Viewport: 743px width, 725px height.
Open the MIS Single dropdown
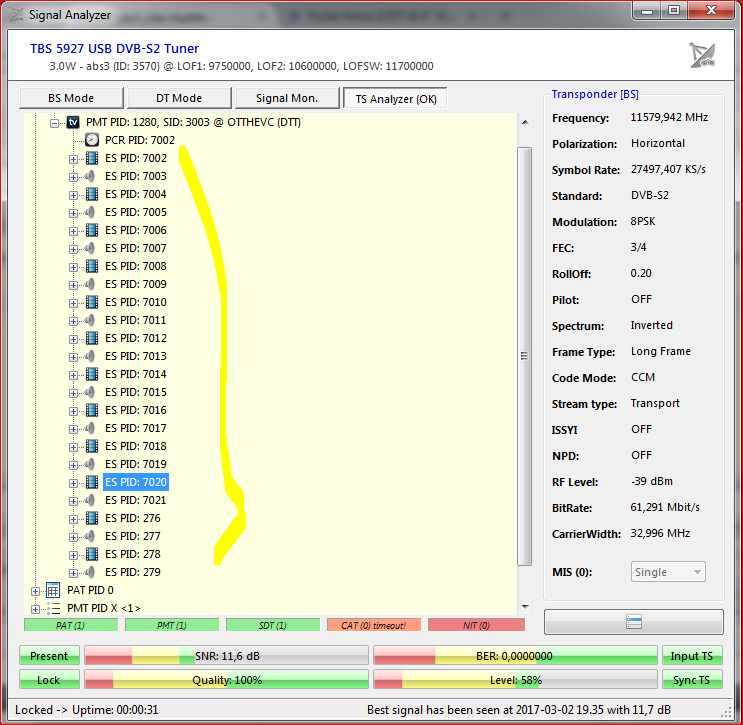(x=668, y=572)
